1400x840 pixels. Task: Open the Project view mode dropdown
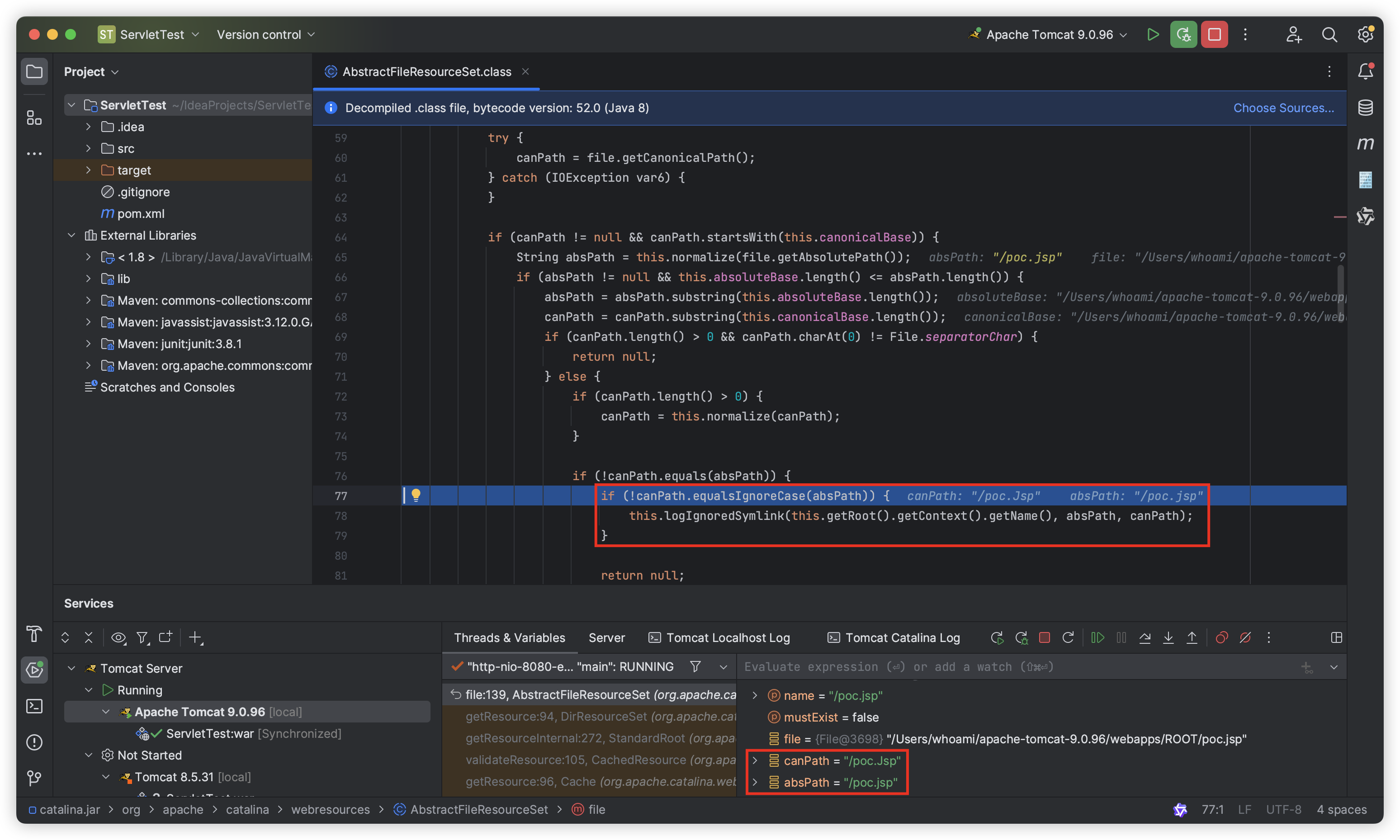(91, 72)
